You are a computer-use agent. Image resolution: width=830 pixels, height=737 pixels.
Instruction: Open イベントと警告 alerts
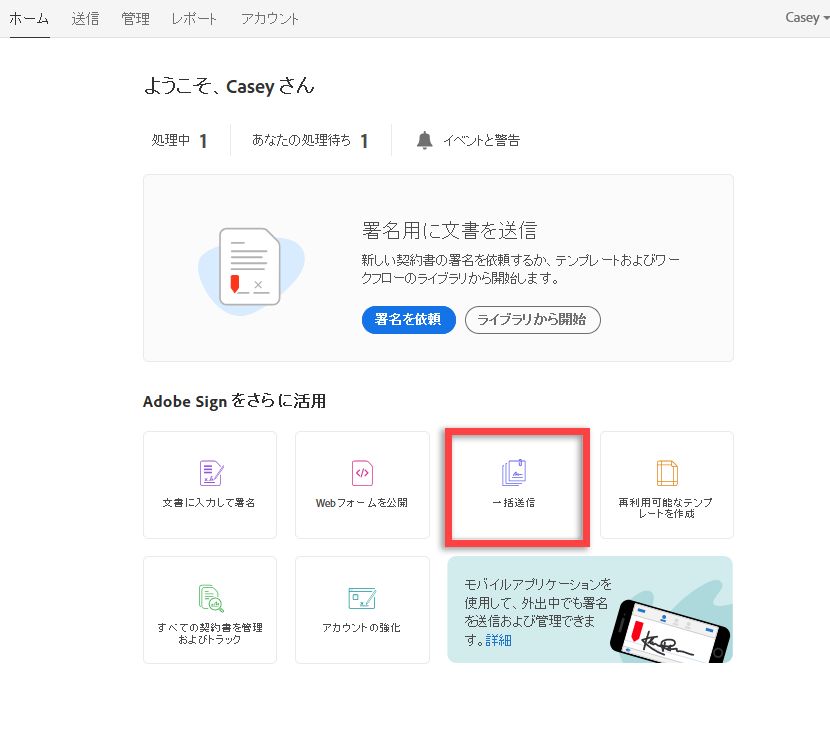coord(481,140)
